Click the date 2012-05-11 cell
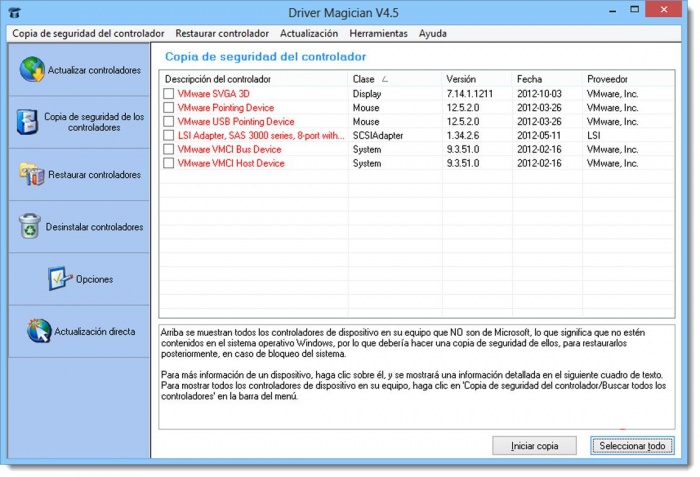Viewport: 700px width, 477px height. (539, 135)
